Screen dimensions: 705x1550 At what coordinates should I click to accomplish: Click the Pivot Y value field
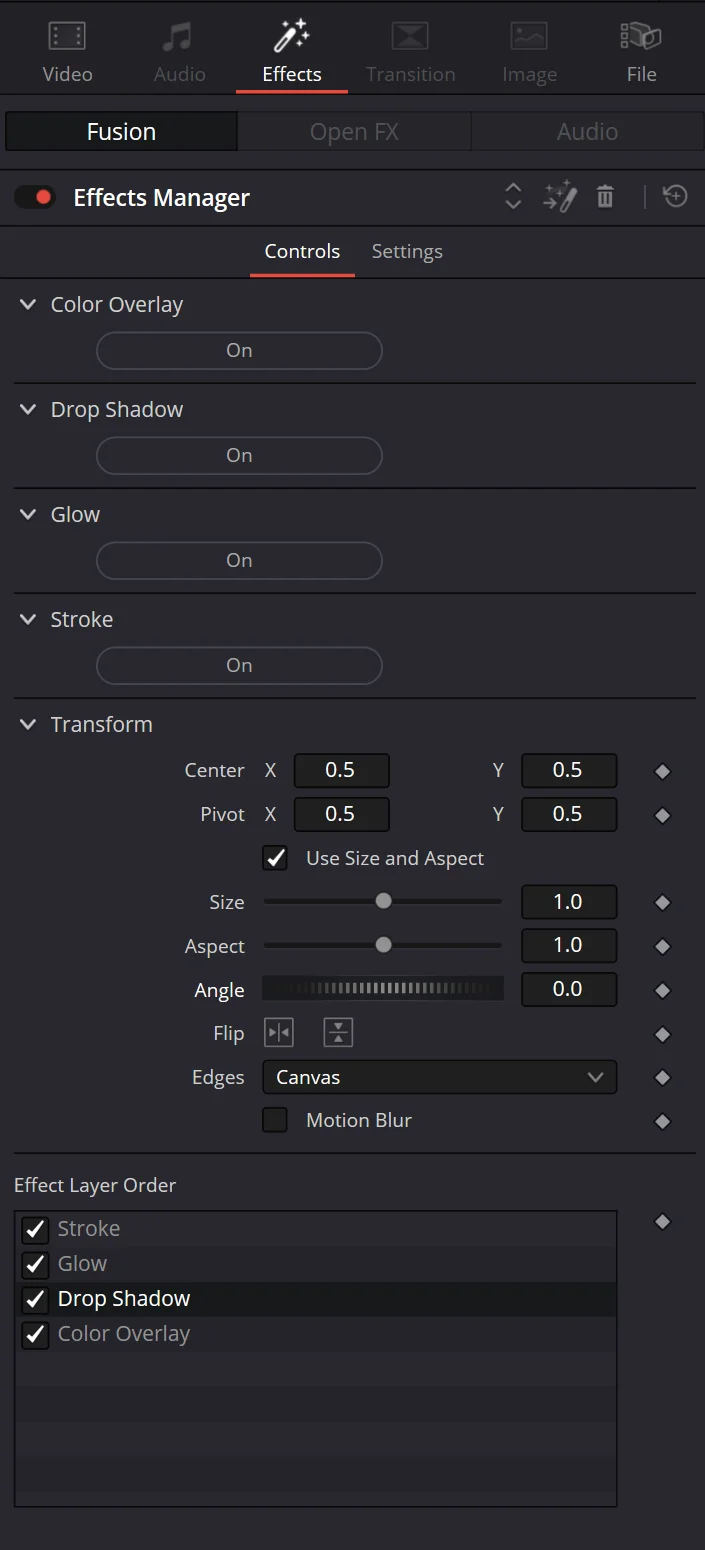[569, 815]
